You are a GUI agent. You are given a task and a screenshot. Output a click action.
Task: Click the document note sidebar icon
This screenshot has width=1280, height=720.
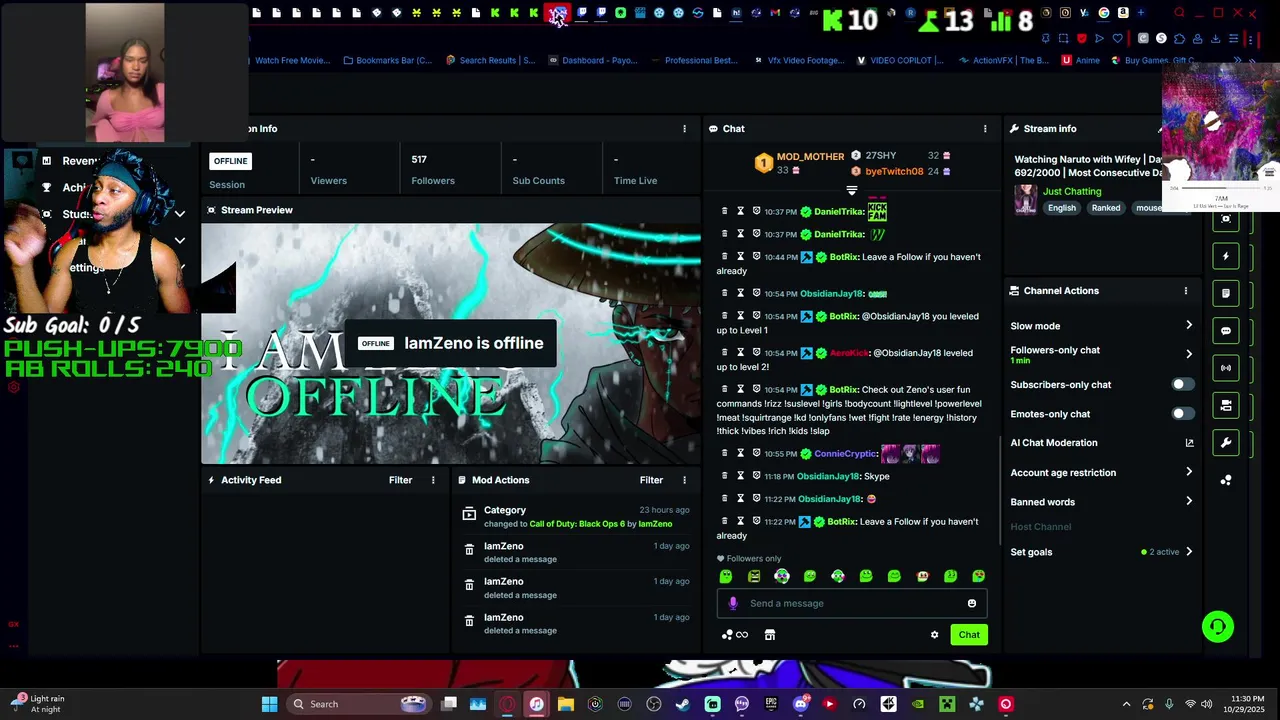coord(1226,293)
